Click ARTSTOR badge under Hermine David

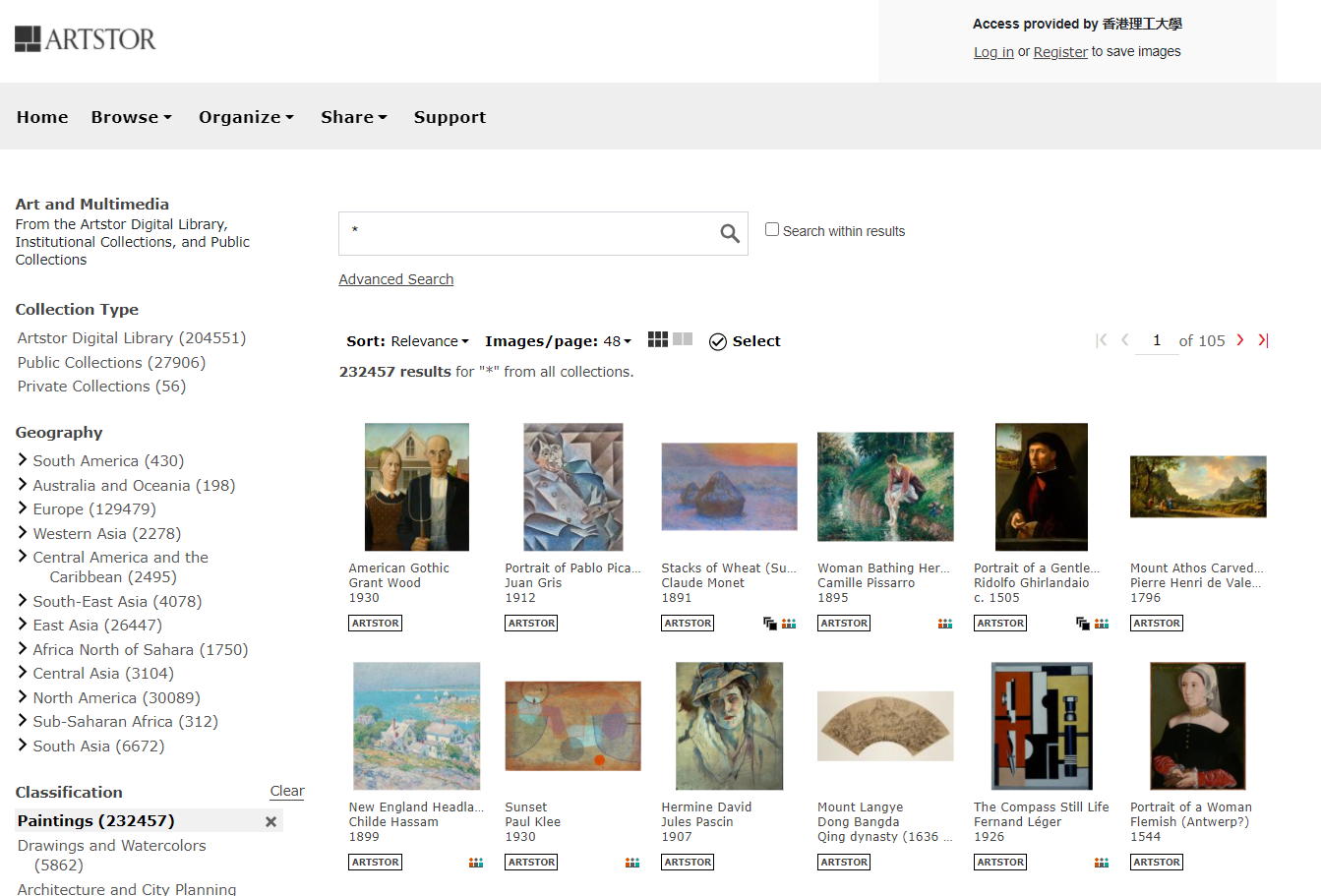pyautogui.click(x=689, y=862)
